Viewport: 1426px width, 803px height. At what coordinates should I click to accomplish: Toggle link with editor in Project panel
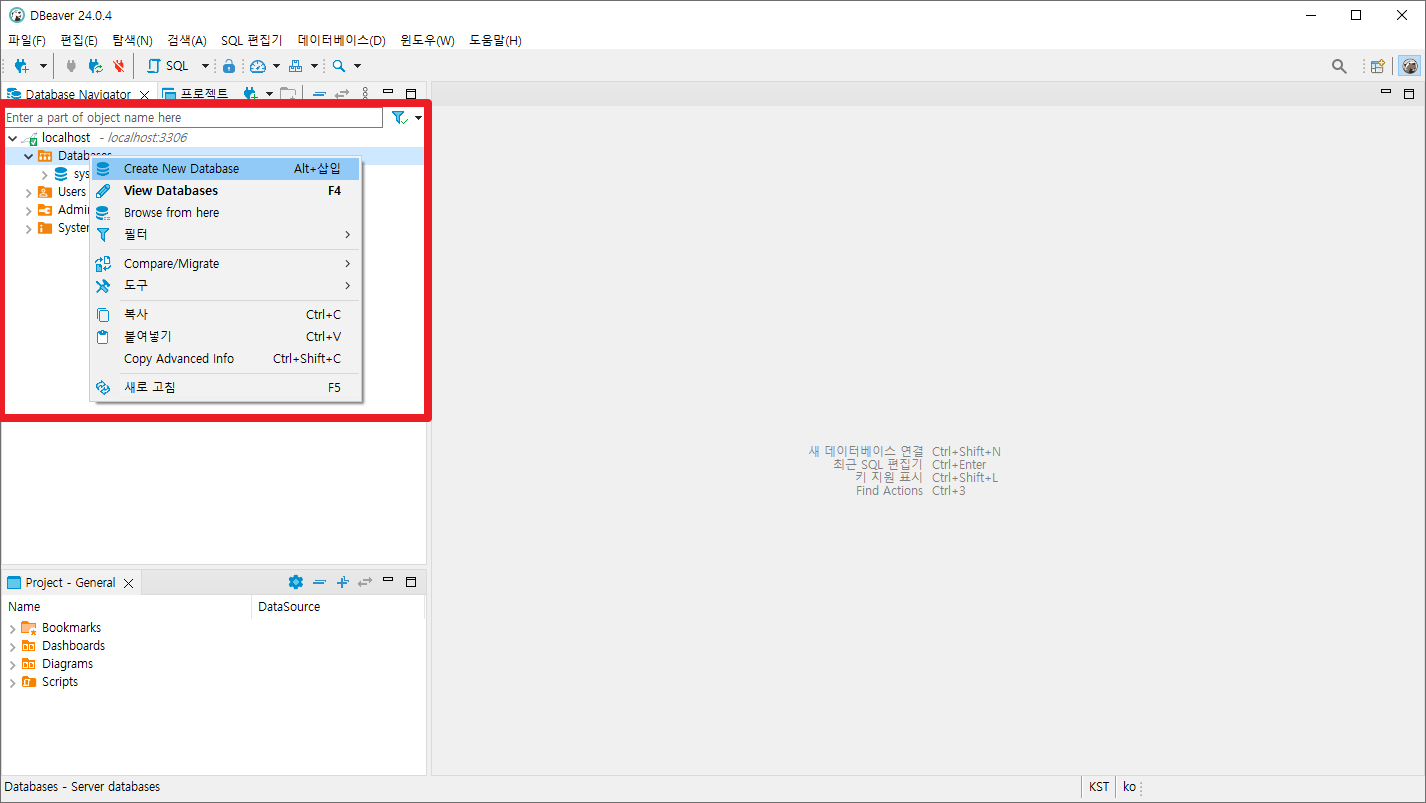pyautogui.click(x=365, y=582)
